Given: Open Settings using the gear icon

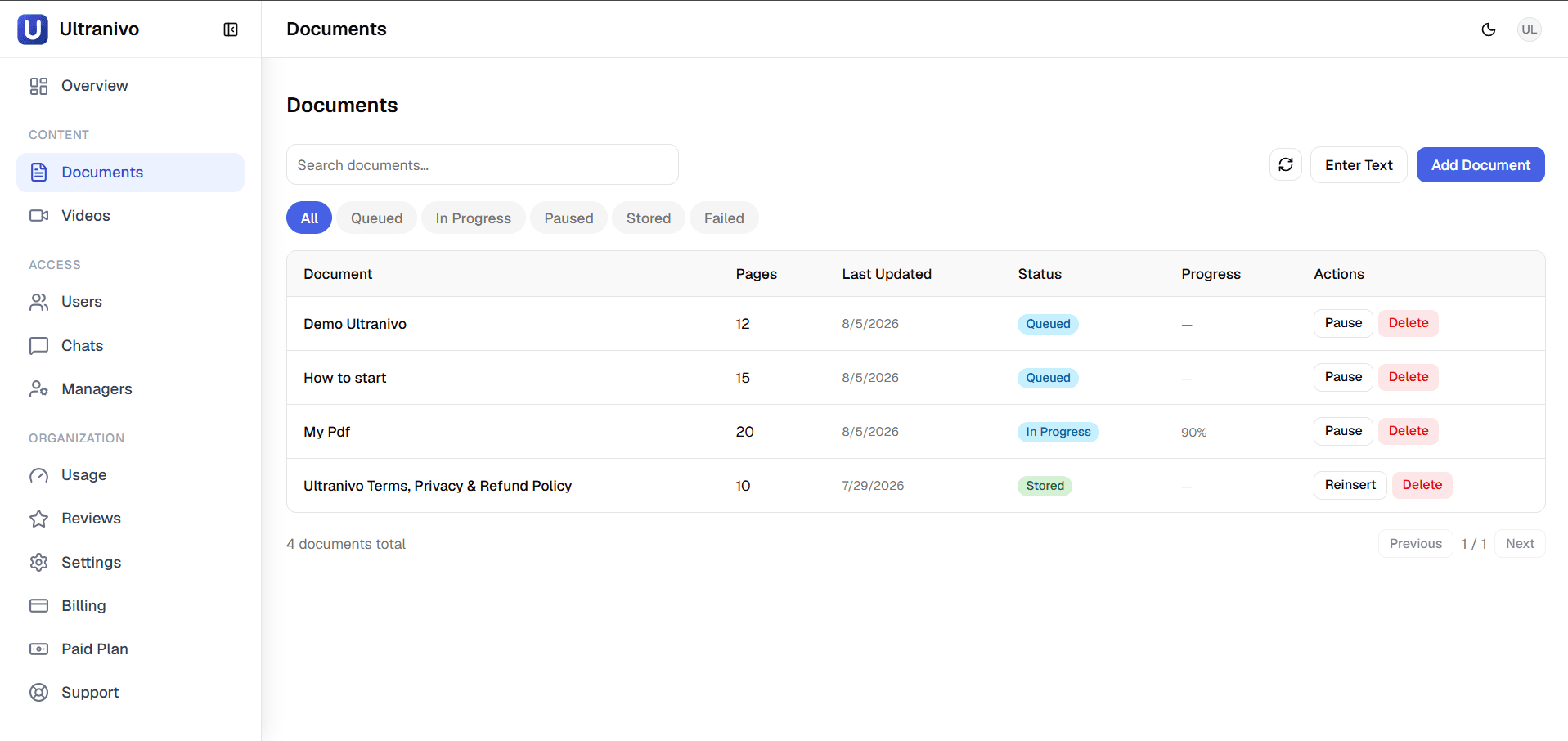Looking at the screenshot, I should pos(38,563).
